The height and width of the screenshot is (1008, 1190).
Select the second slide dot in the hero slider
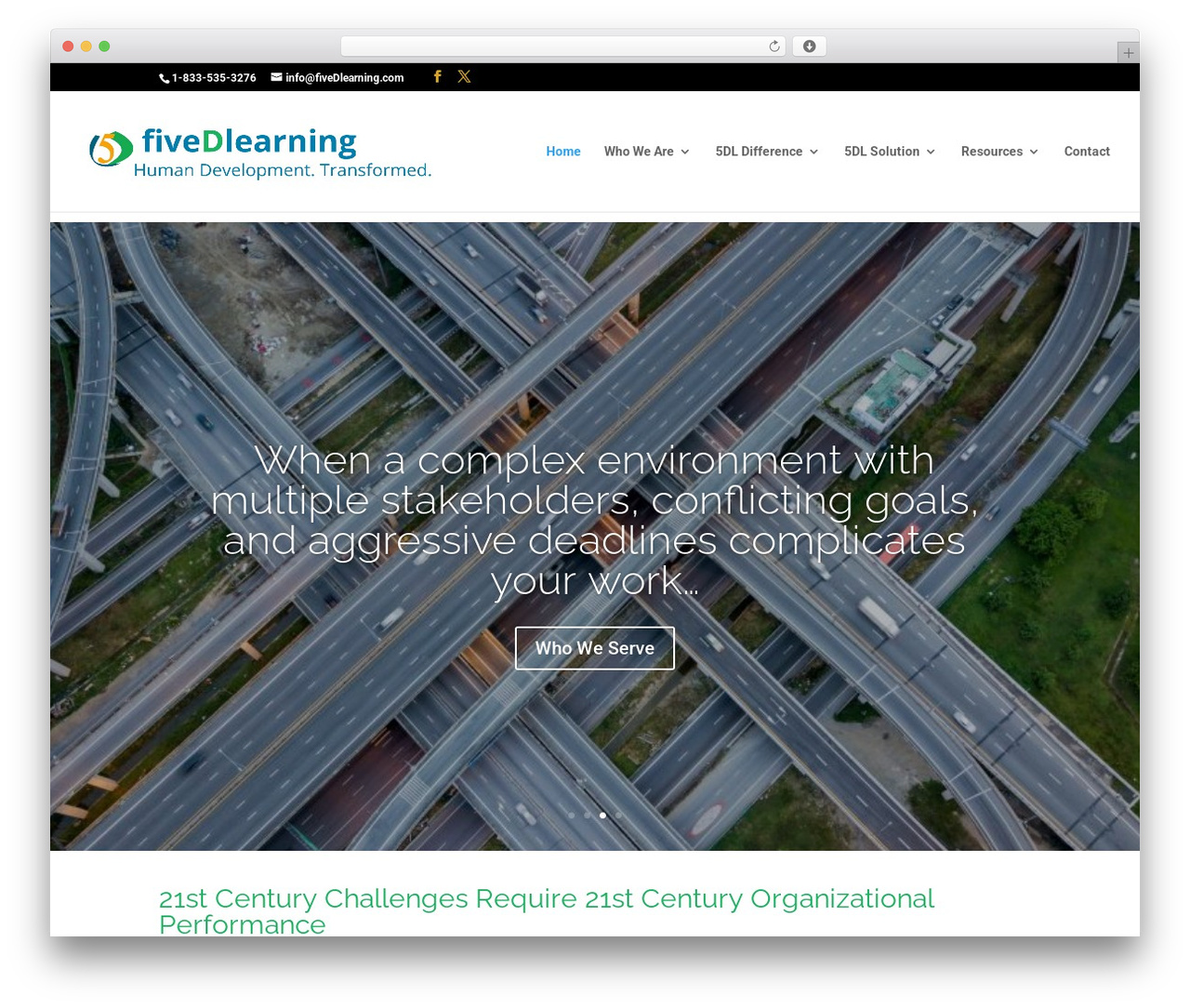point(587,816)
